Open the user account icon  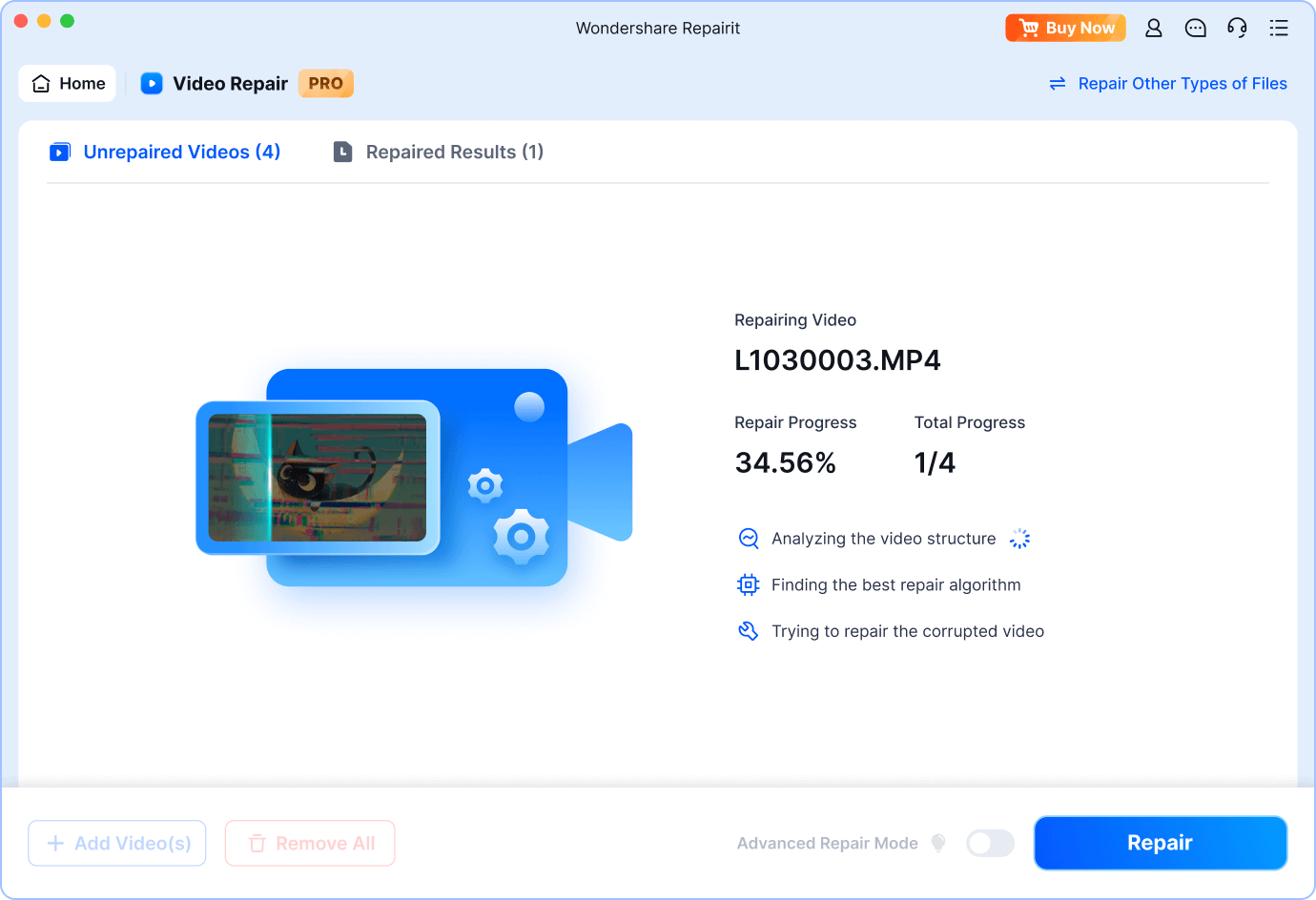[x=1154, y=28]
